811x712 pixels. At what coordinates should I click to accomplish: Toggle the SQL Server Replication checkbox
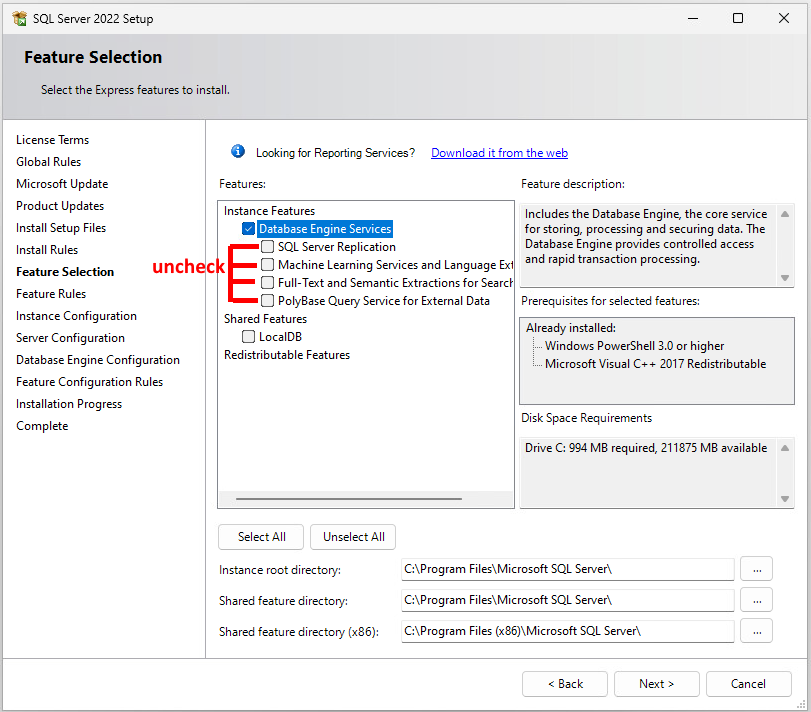267,247
